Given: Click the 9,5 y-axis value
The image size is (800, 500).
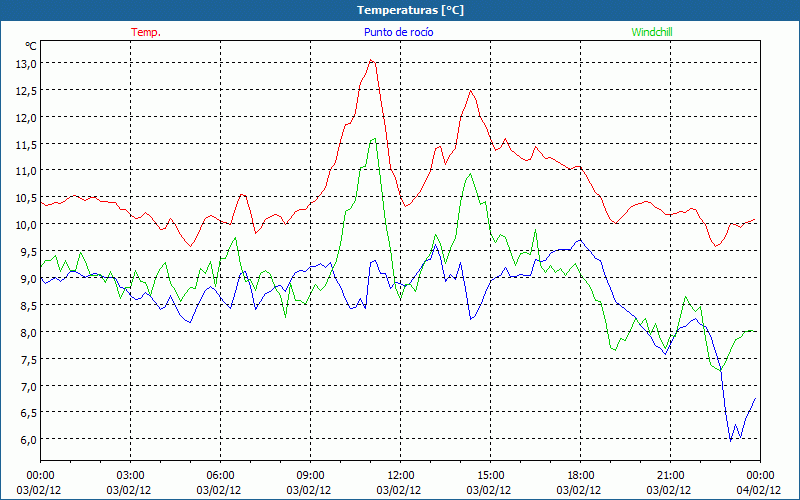Looking at the screenshot, I should [28, 252].
